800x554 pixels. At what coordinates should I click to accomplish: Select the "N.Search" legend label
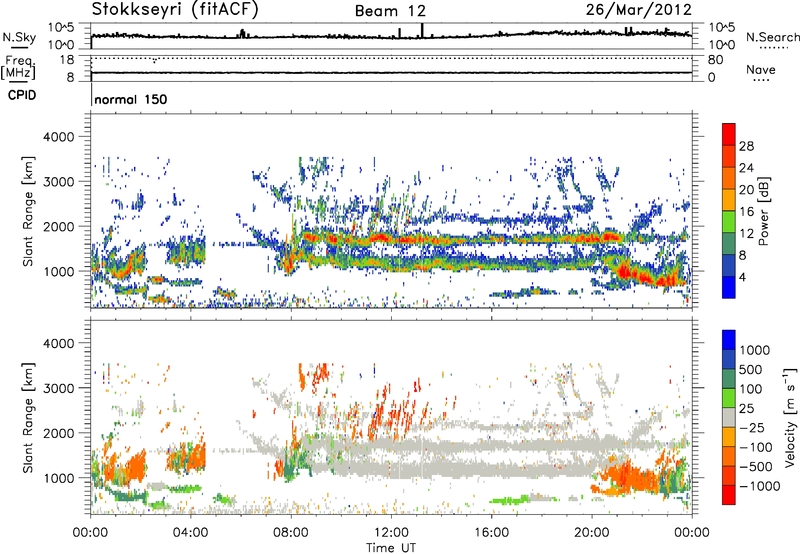coord(772,37)
